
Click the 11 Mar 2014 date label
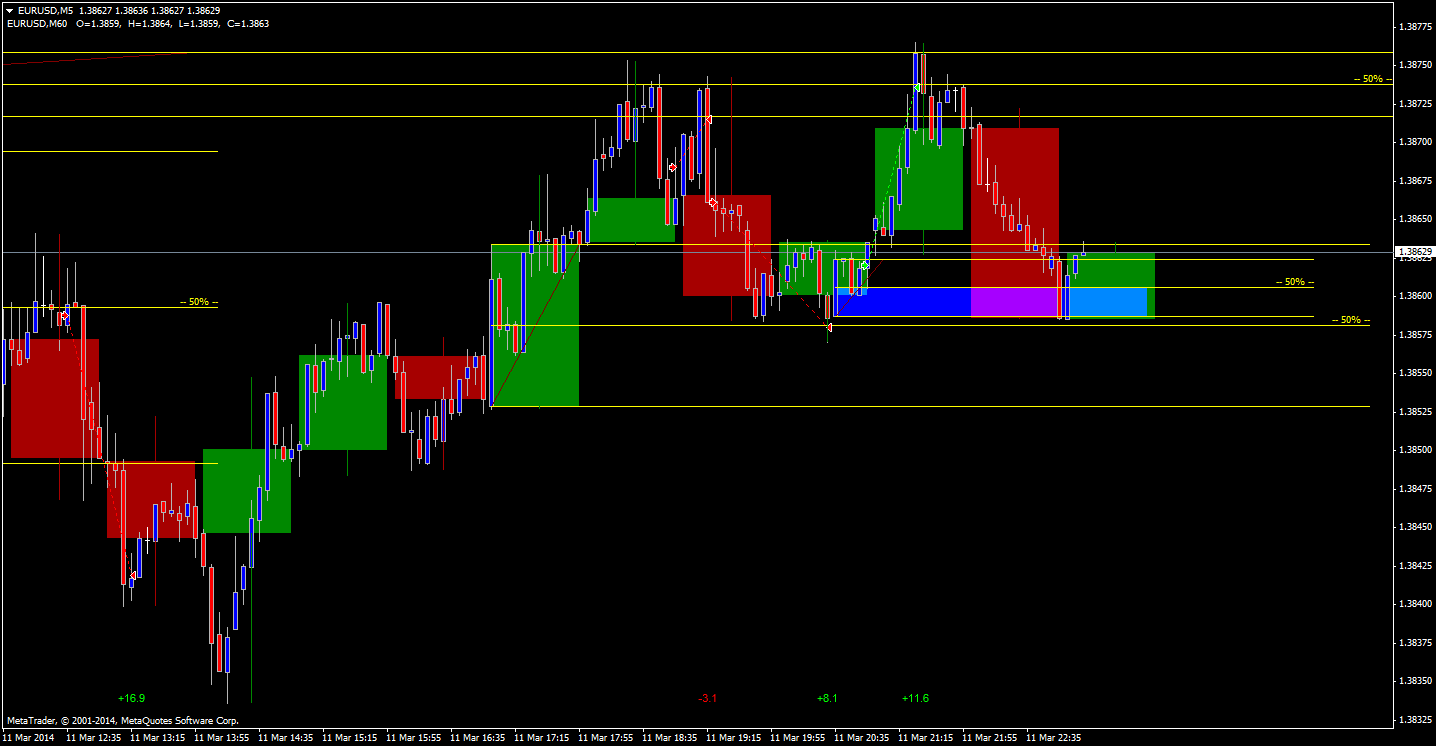click(x=29, y=738)
